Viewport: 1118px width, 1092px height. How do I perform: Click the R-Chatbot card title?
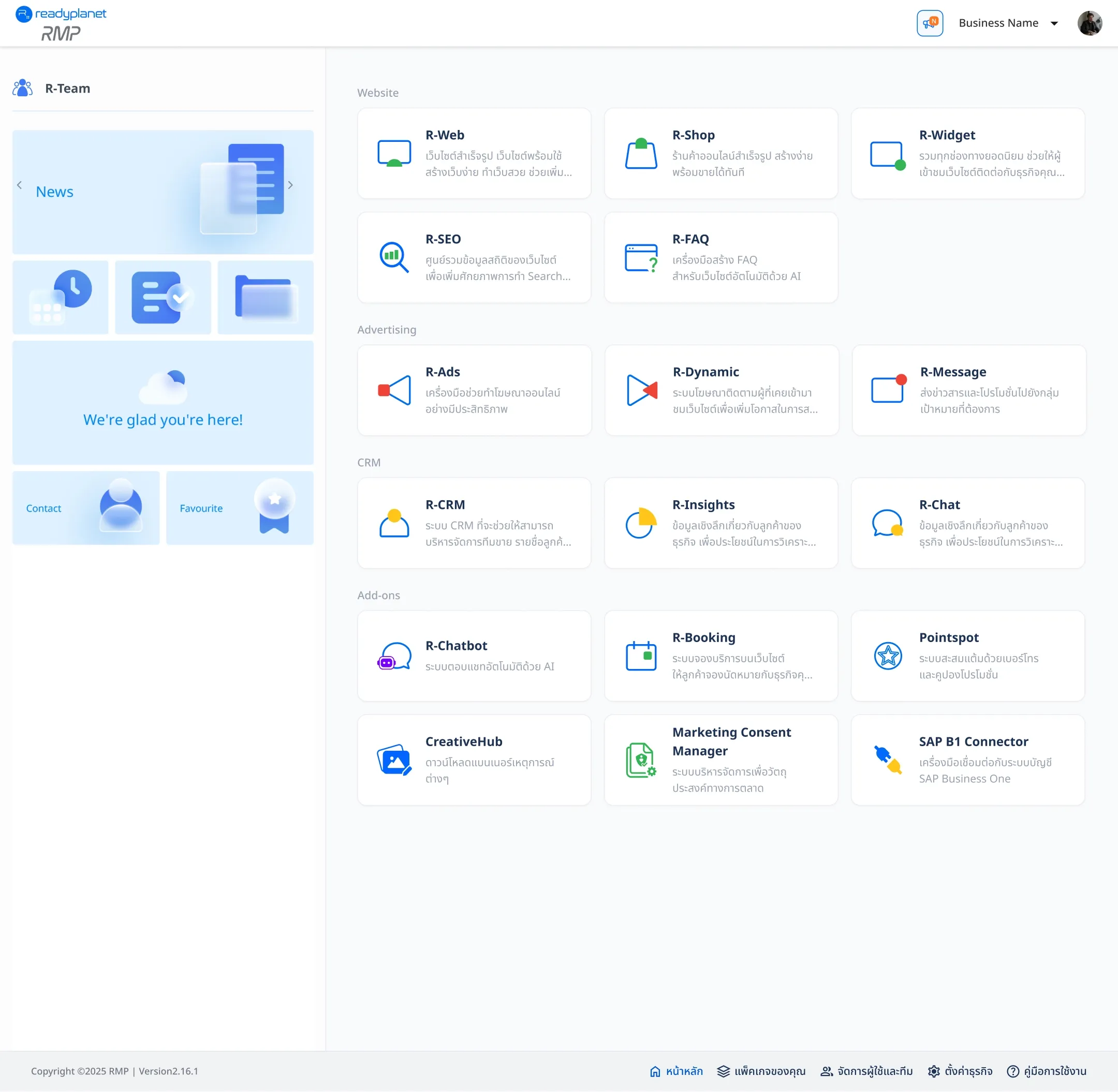point(457,645)
